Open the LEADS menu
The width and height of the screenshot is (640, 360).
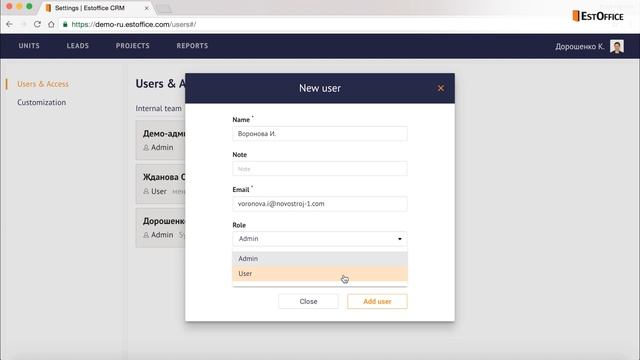[x=78, y=46]
